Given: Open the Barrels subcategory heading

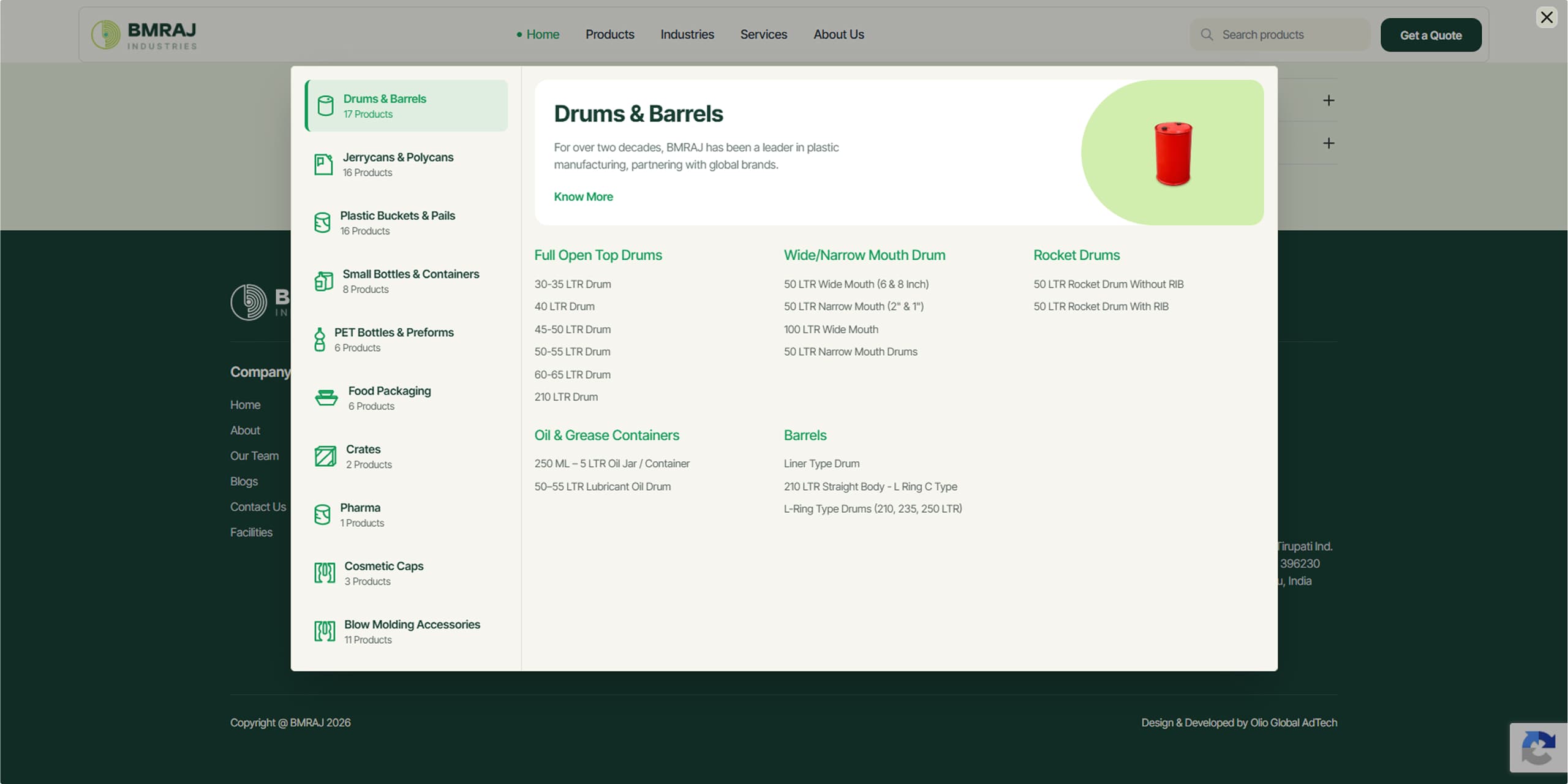Looking at the screenshot, I should tap(805, 435).
